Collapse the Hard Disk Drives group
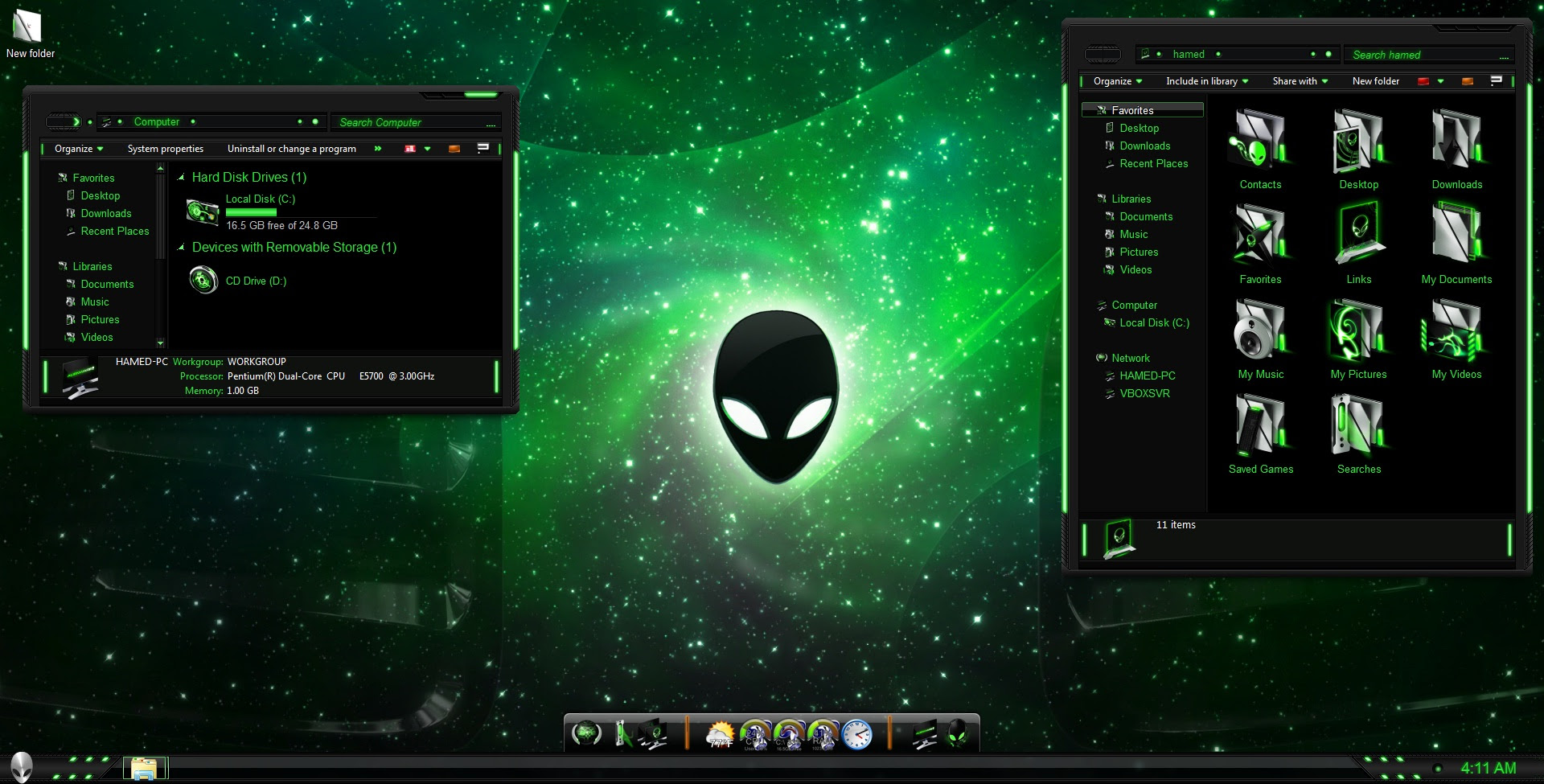Image resolution: width=1544 pixels, height=784 pixels. pyautogui.click(x=182, y=178)
